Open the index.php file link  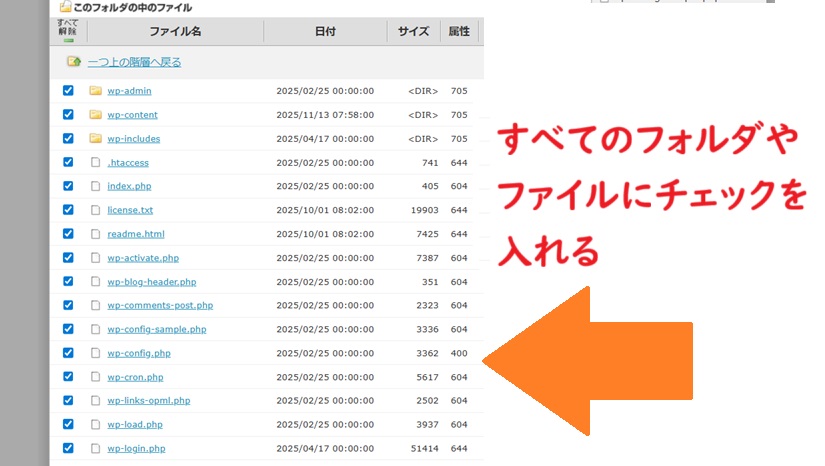[x=129, y=186]
